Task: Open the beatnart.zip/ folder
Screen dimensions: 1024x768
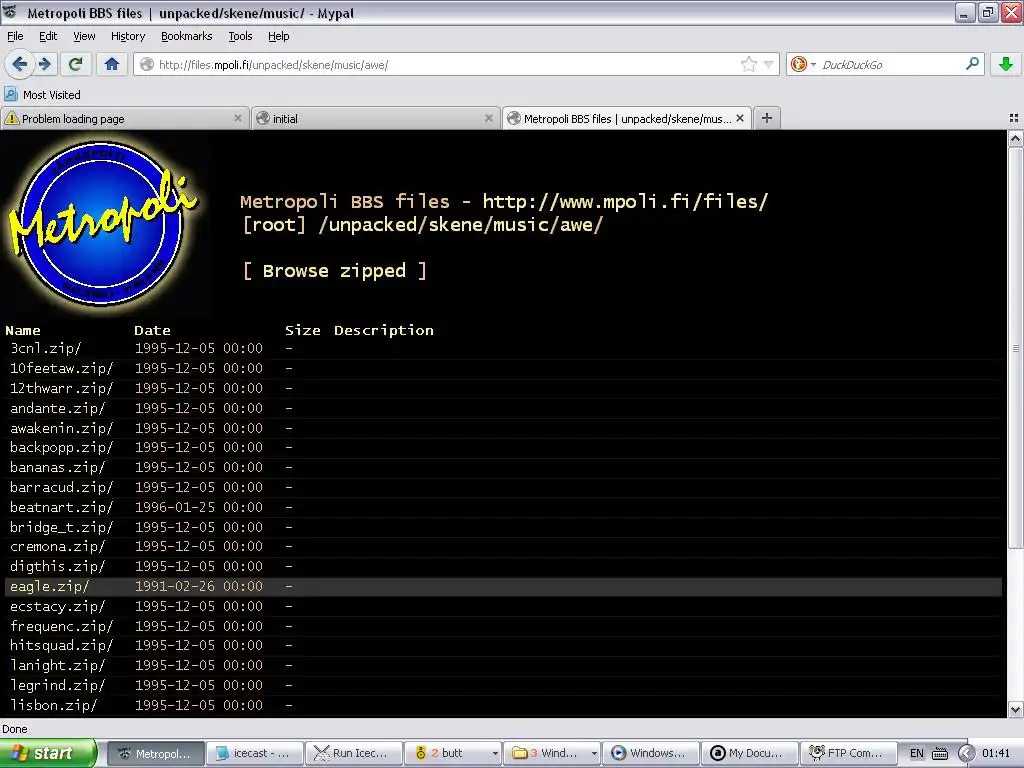Action: coord(61,507)
